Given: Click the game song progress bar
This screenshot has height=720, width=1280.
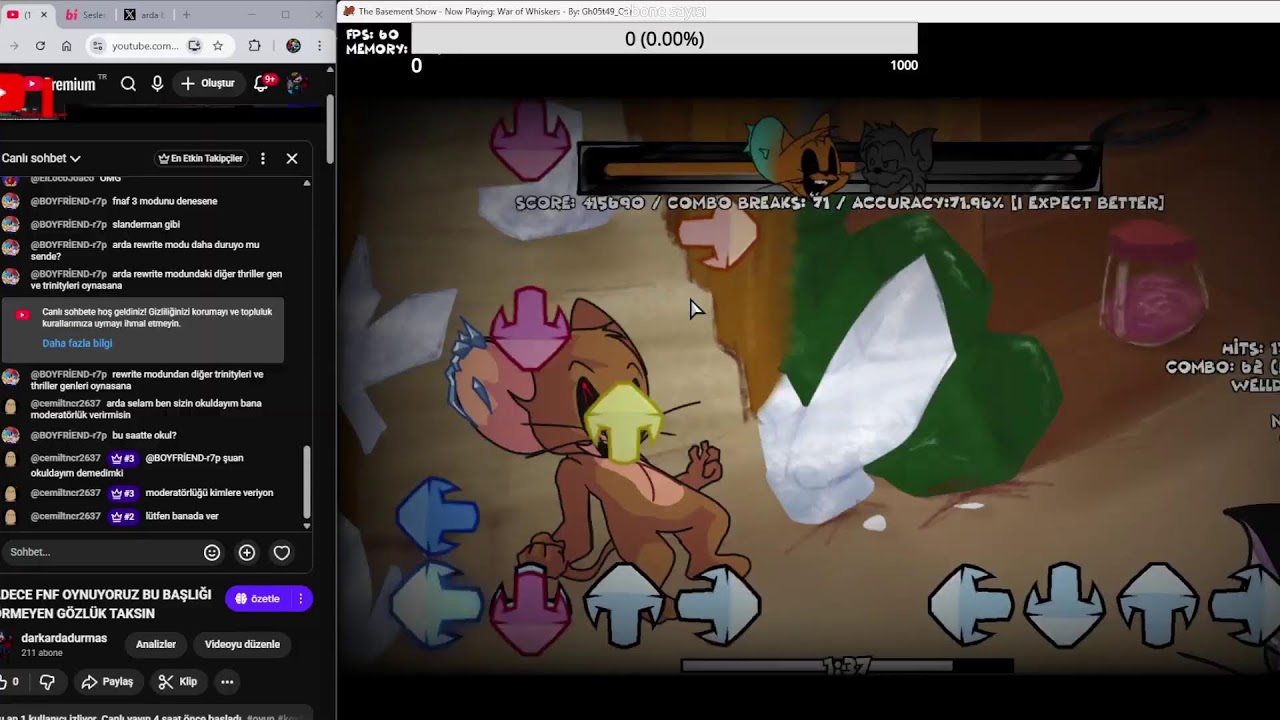Looking at the screenshot, I should coord(847,665).
